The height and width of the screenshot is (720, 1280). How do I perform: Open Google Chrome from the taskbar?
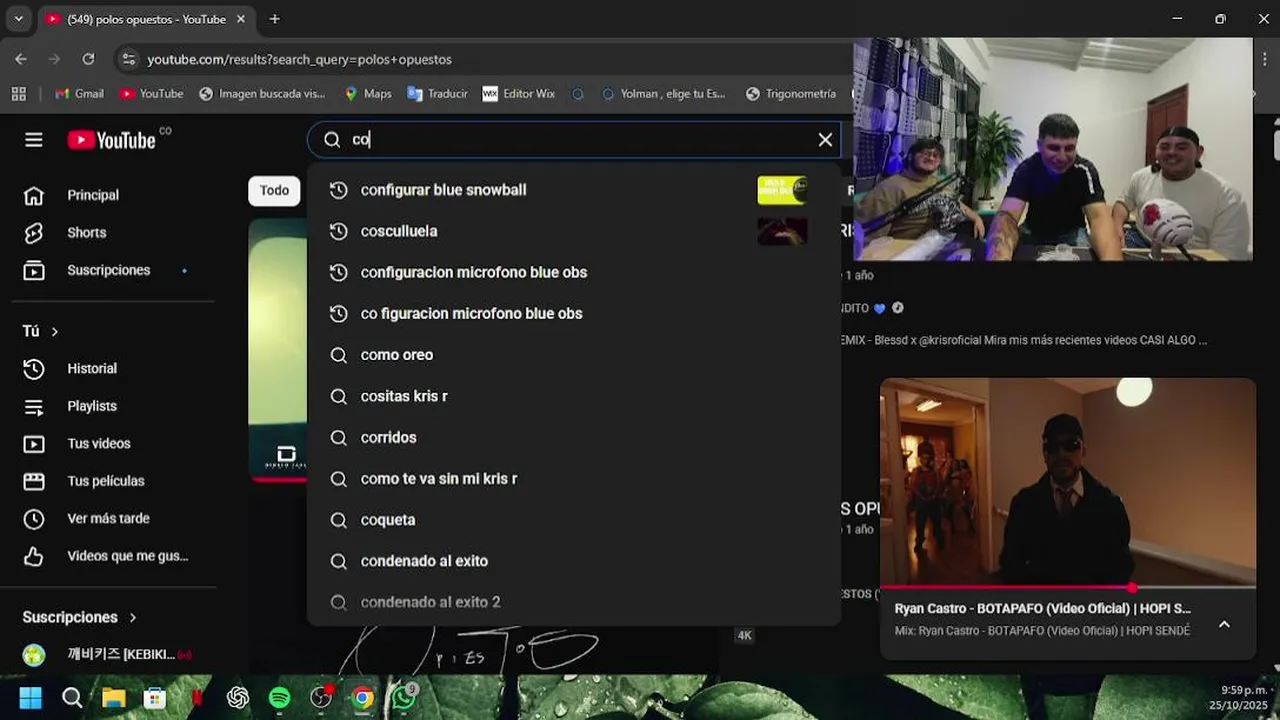point(362,697)
